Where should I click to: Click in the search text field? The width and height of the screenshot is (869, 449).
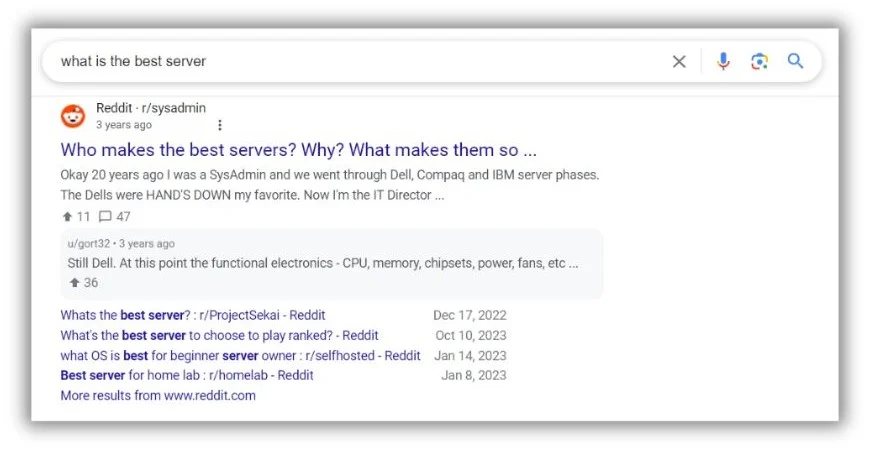click(x=350, y=62)
